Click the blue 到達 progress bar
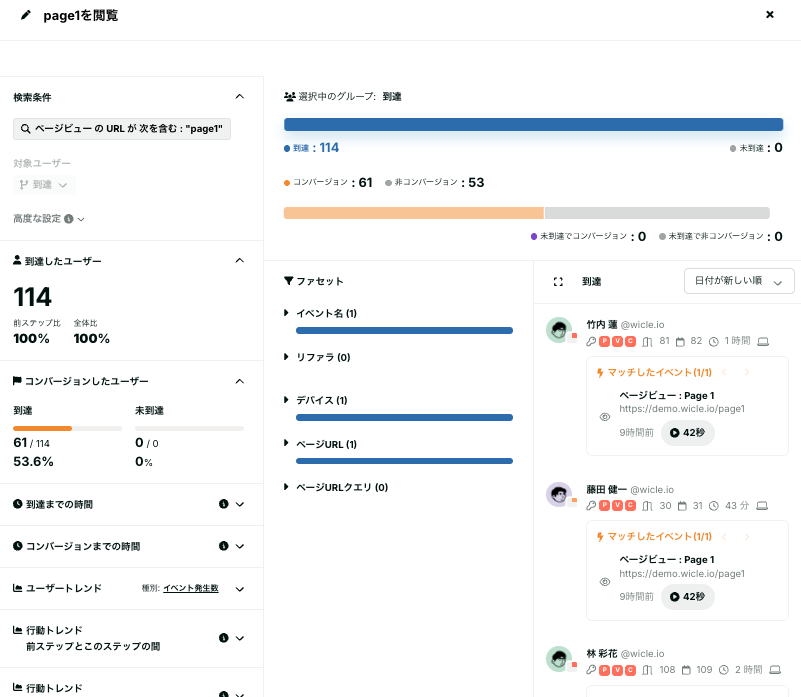The height and width of the screenshot is (697, 801). [x=533, y=125]
